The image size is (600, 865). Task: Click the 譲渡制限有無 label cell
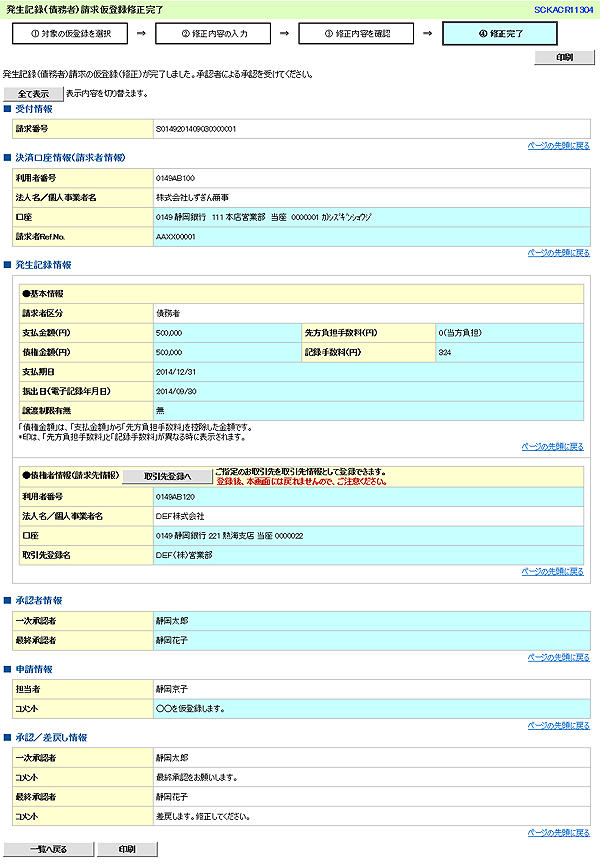(x=86, y=411)
